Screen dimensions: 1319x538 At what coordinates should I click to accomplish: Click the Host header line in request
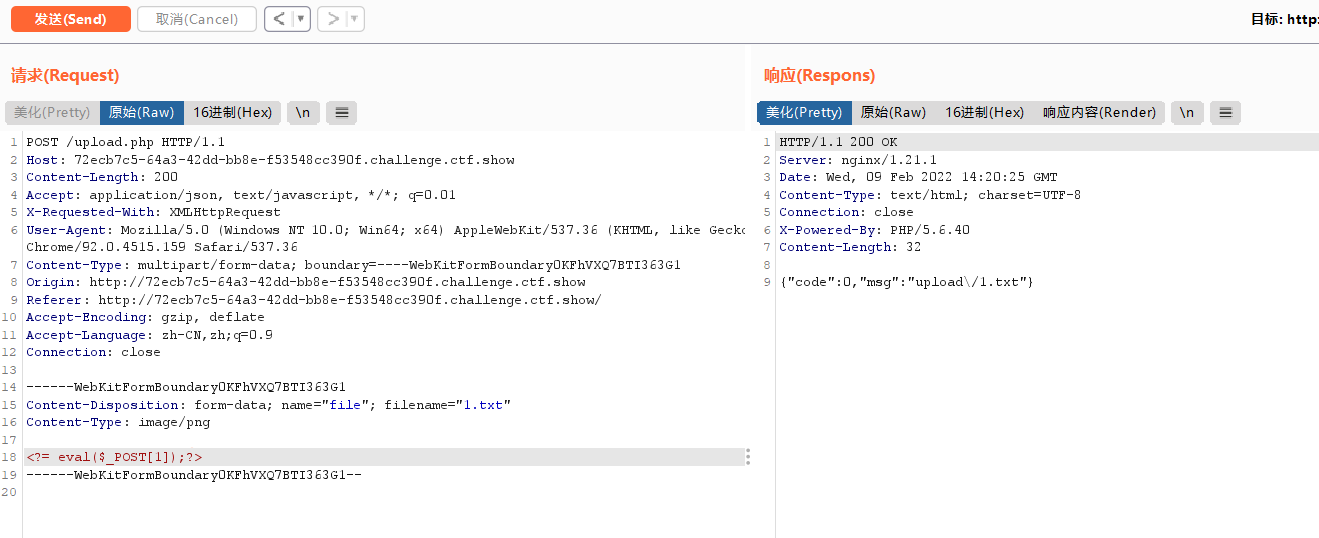pos(270,160)
